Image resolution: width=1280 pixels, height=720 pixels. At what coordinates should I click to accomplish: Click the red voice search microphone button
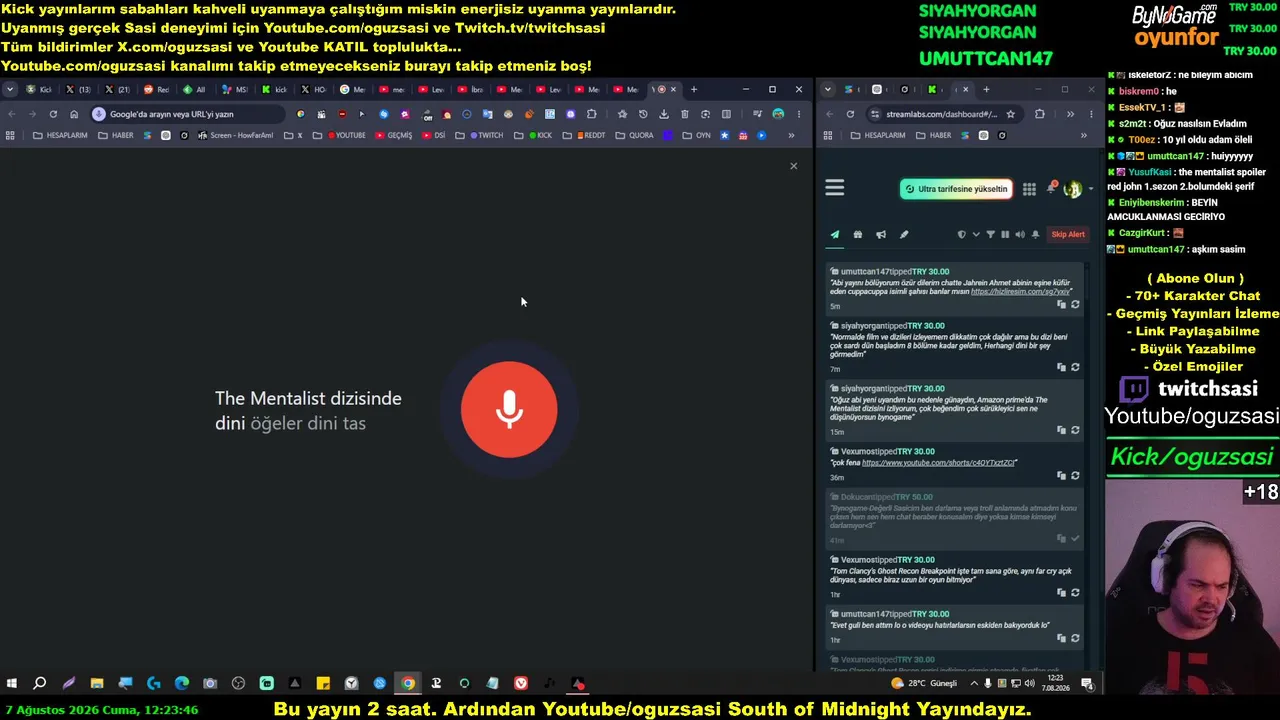509,409
